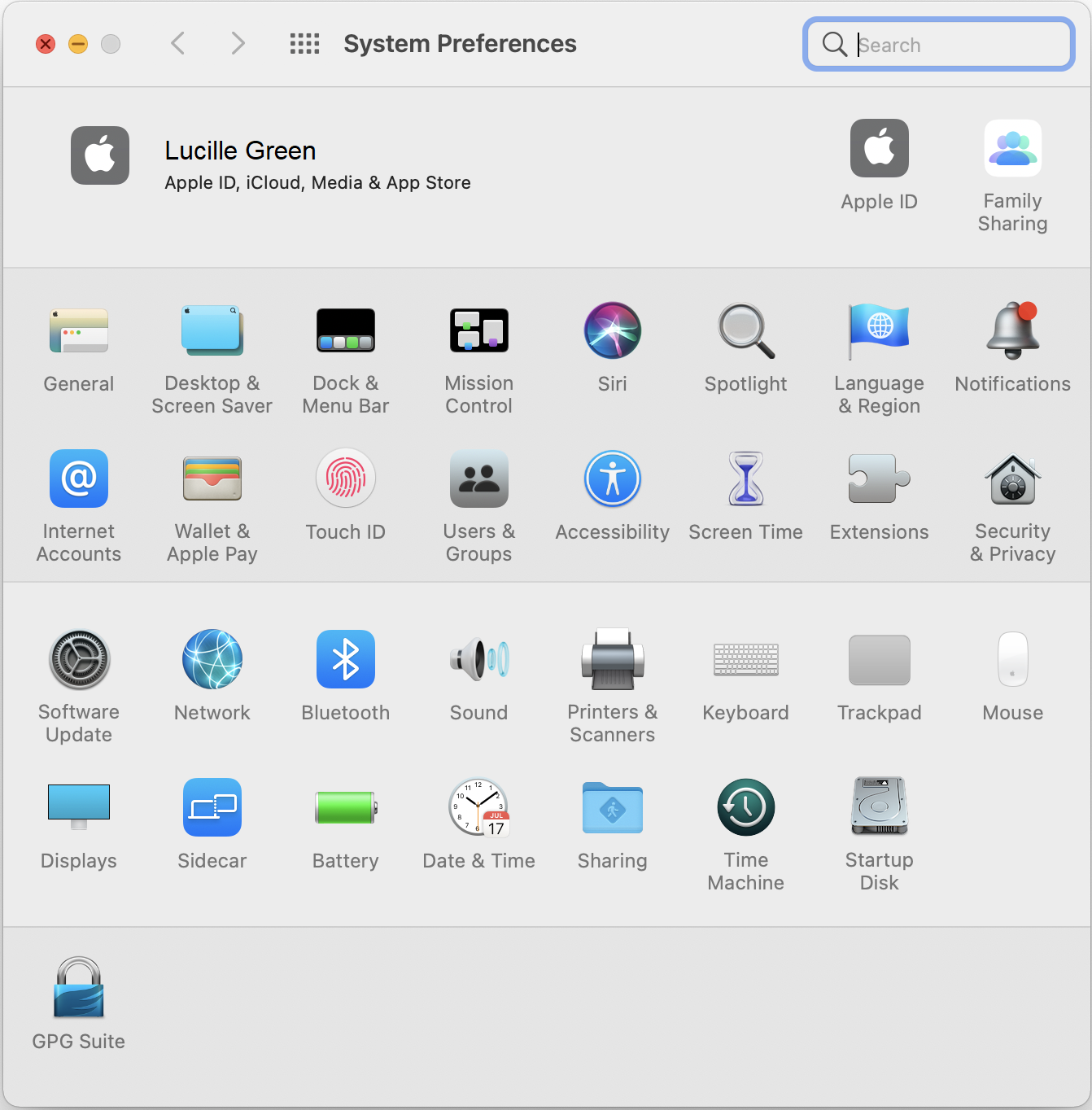Open Accessibility preferences
Image resolution: width=1092 pixels, height=1110 pixels.
pyautogui.click(x=613, y=479)
